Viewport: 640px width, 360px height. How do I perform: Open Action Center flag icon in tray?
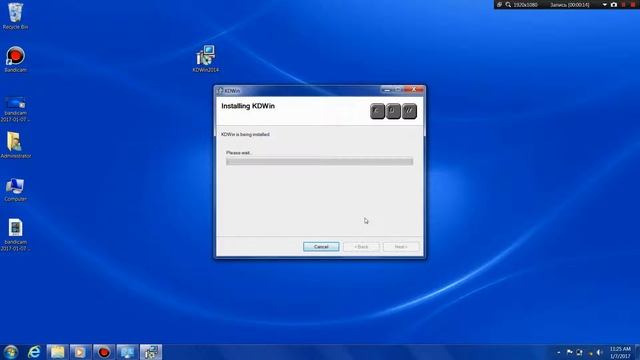[x=569, y=352]
